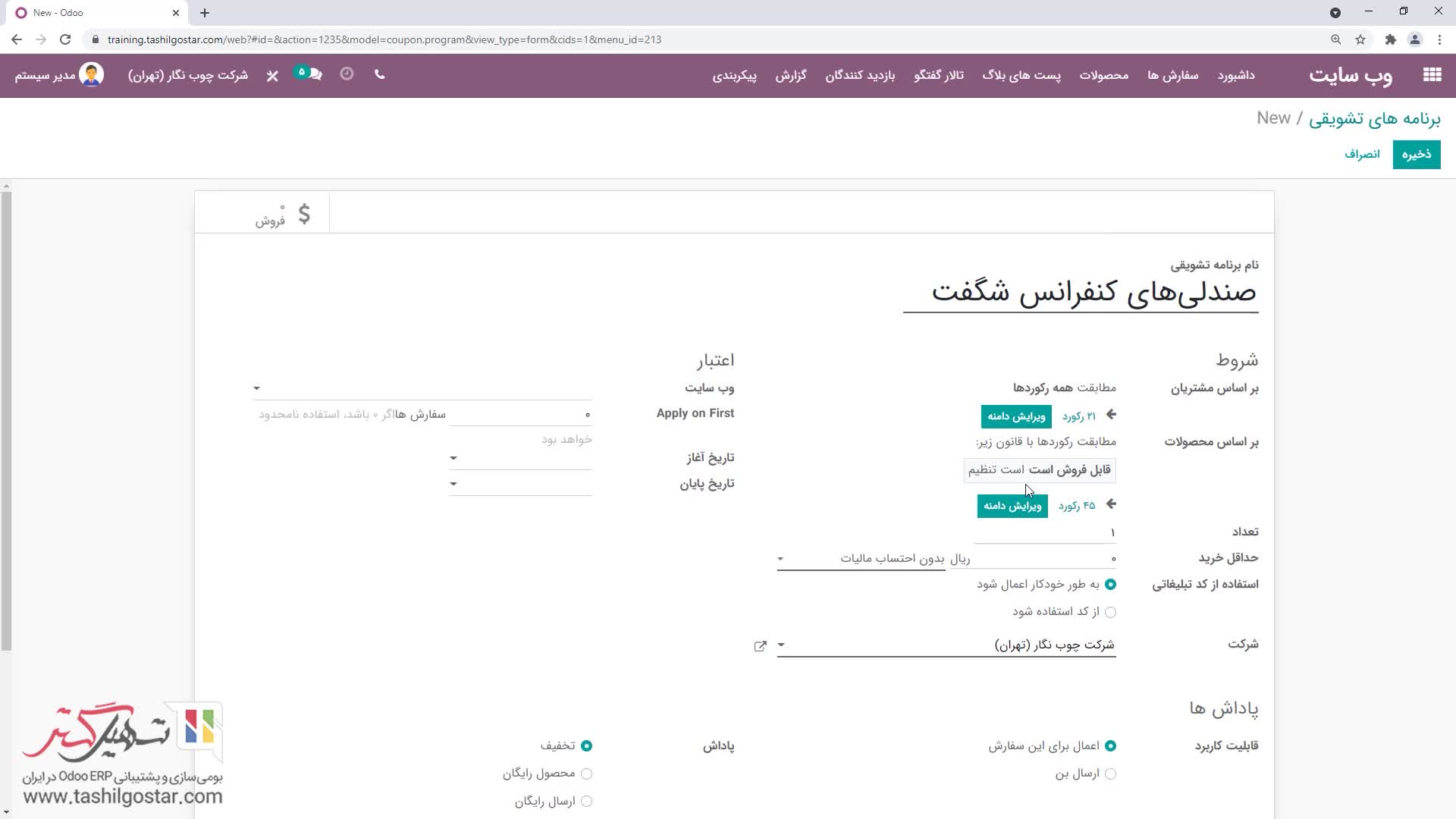Click the ذخیره save button
The height and width of the screenshot is (819, 1456).
click(x=1416, y=155)
